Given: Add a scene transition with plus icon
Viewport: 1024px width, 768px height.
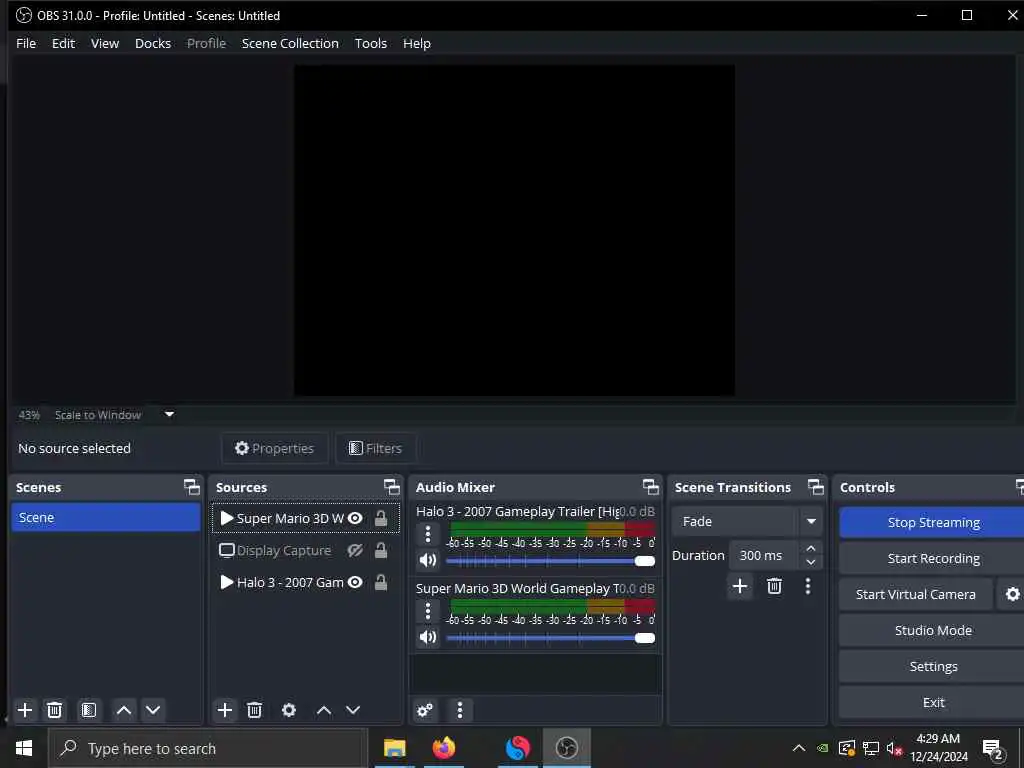Looking at the screenshot, I should tap(740, 586).
